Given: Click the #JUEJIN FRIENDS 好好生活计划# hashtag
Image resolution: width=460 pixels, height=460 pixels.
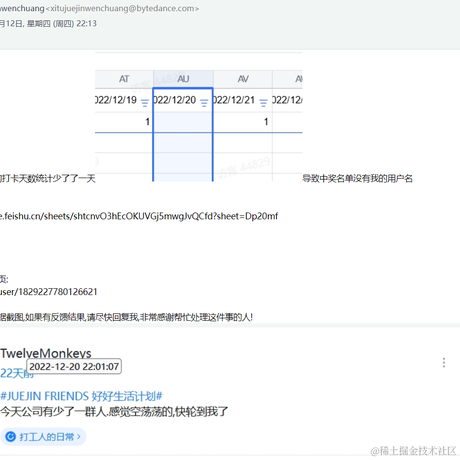Looking at the screenshot, I should pyautogui.click(x=81, y=396).
